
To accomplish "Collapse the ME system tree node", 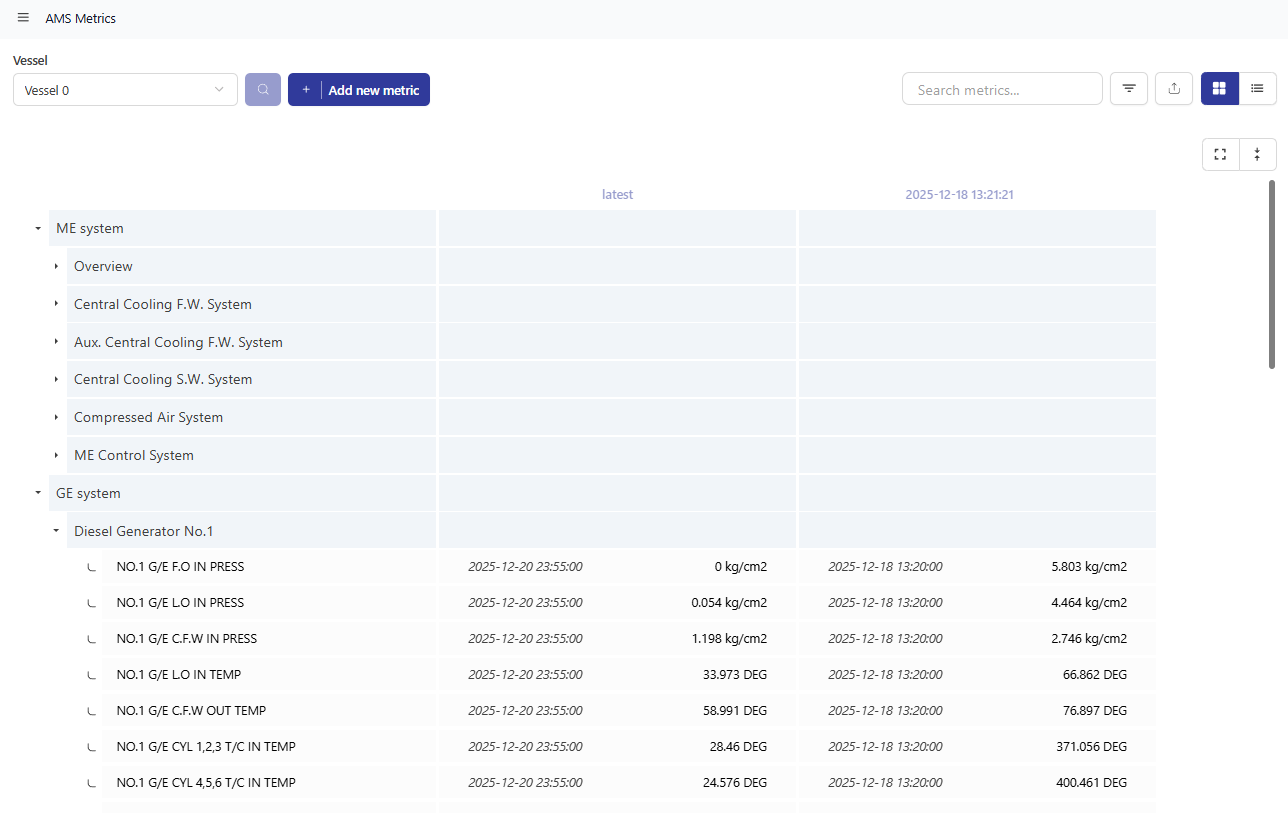I will tap(38, 228).
